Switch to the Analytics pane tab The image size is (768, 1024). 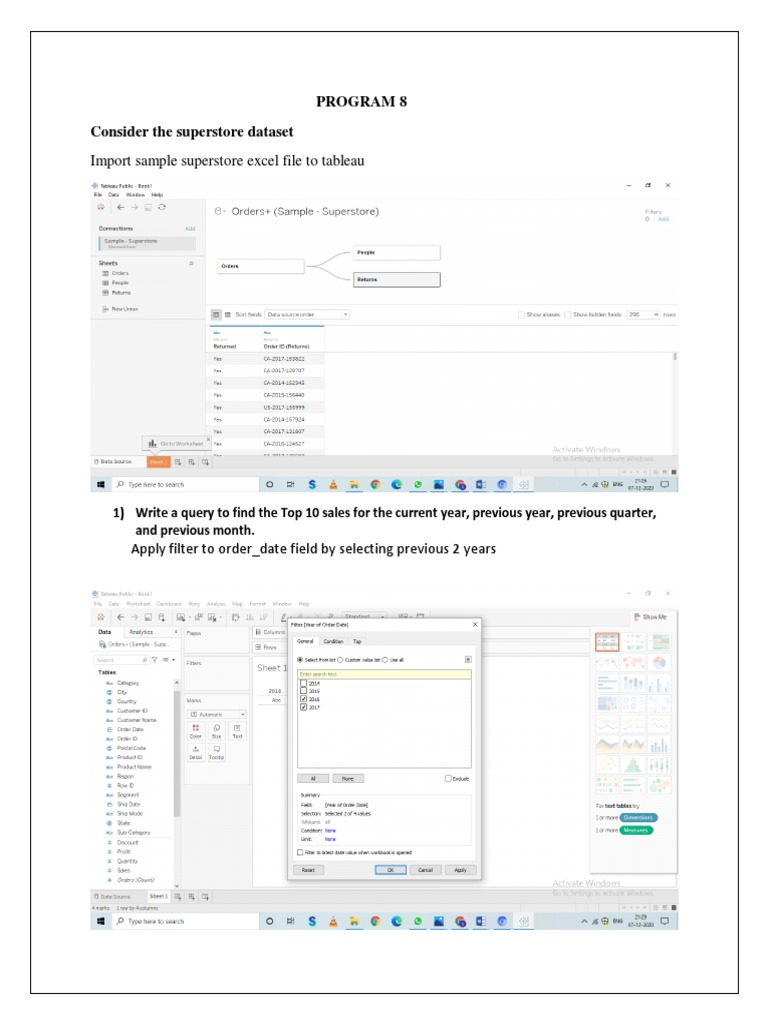tap(141, 632)
